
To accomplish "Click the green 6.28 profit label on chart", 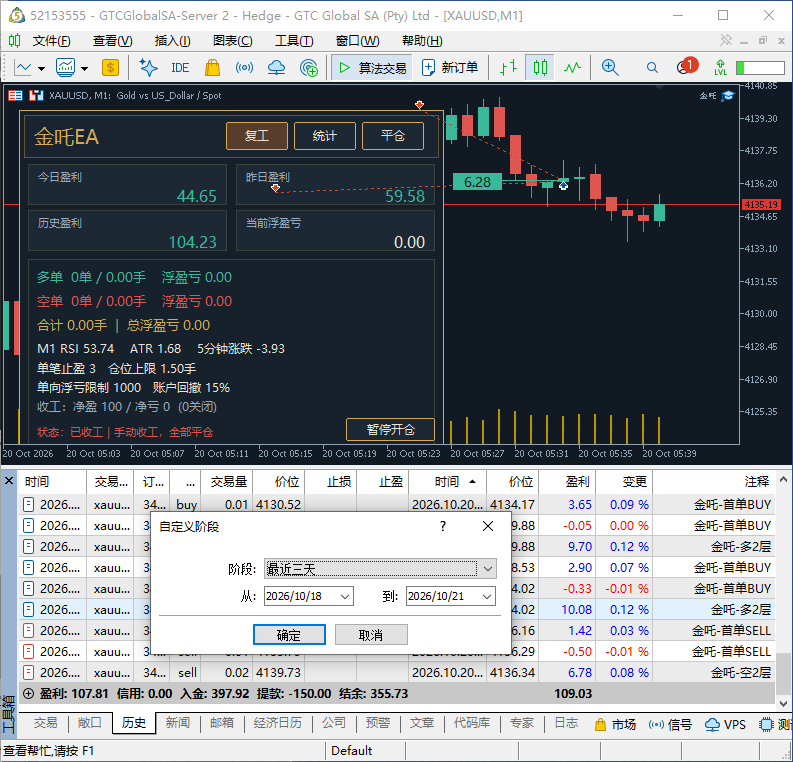I will [477, 182].
